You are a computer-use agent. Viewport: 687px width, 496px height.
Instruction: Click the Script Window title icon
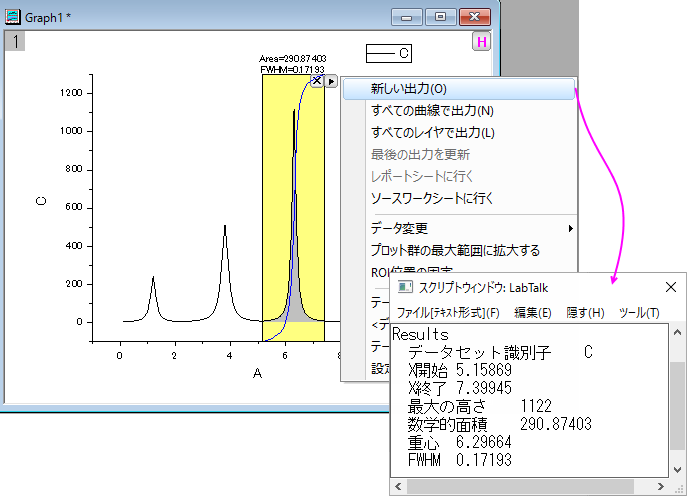tap(405, 287)
